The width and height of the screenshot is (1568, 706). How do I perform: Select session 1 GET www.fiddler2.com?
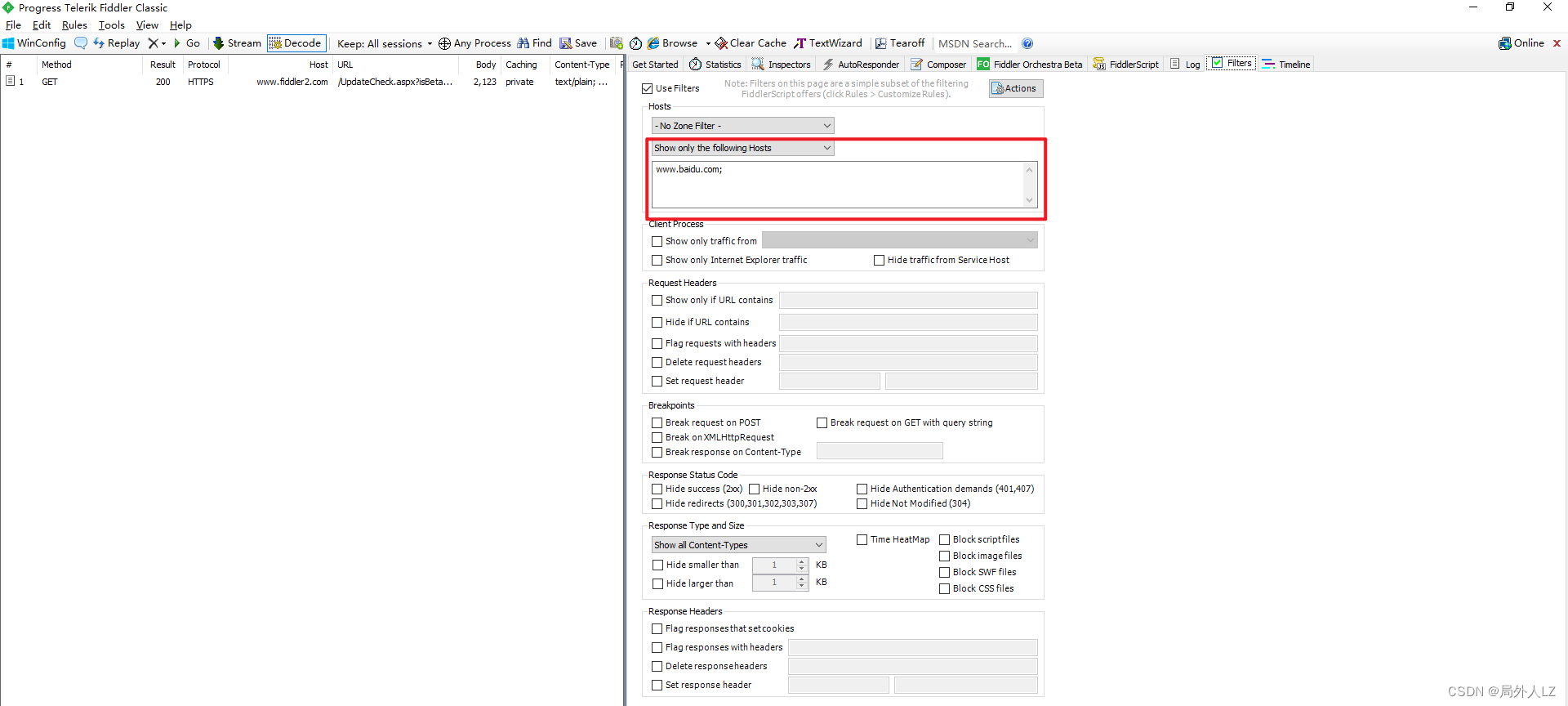pyautogui.click(x=310, y=82)
